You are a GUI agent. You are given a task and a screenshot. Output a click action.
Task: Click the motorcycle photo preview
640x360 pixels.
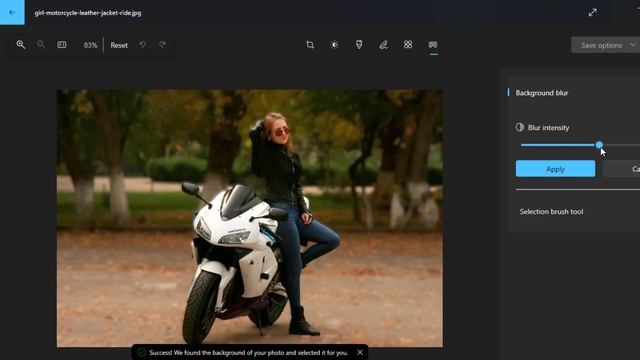(249, 218)
